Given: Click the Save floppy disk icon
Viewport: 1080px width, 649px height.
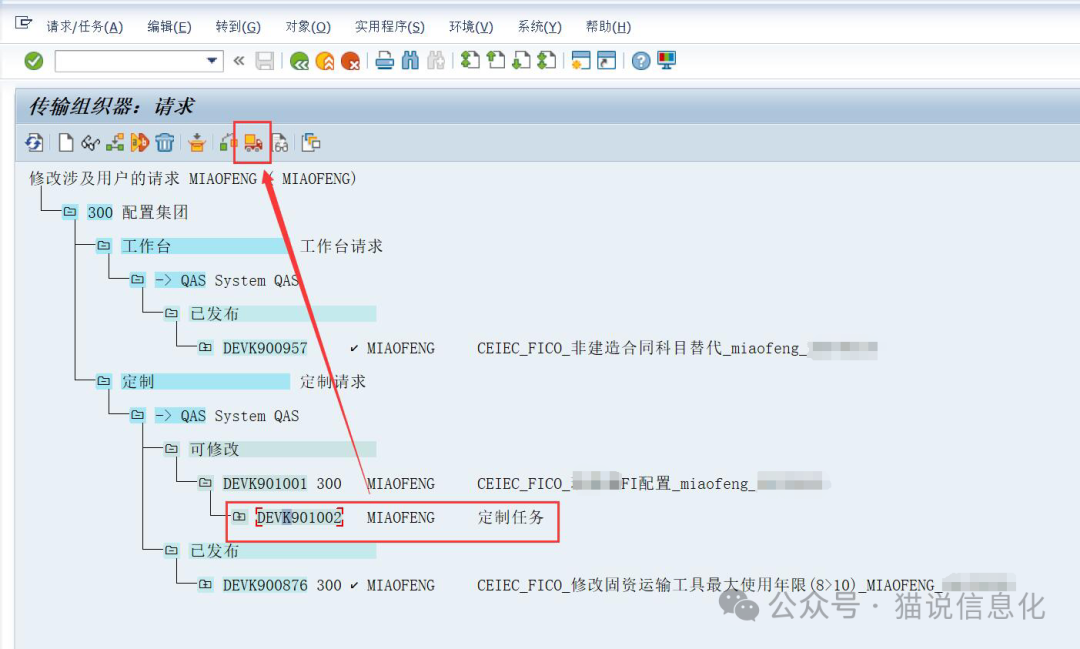Looking at the screenshot, I should click(264, 61).
